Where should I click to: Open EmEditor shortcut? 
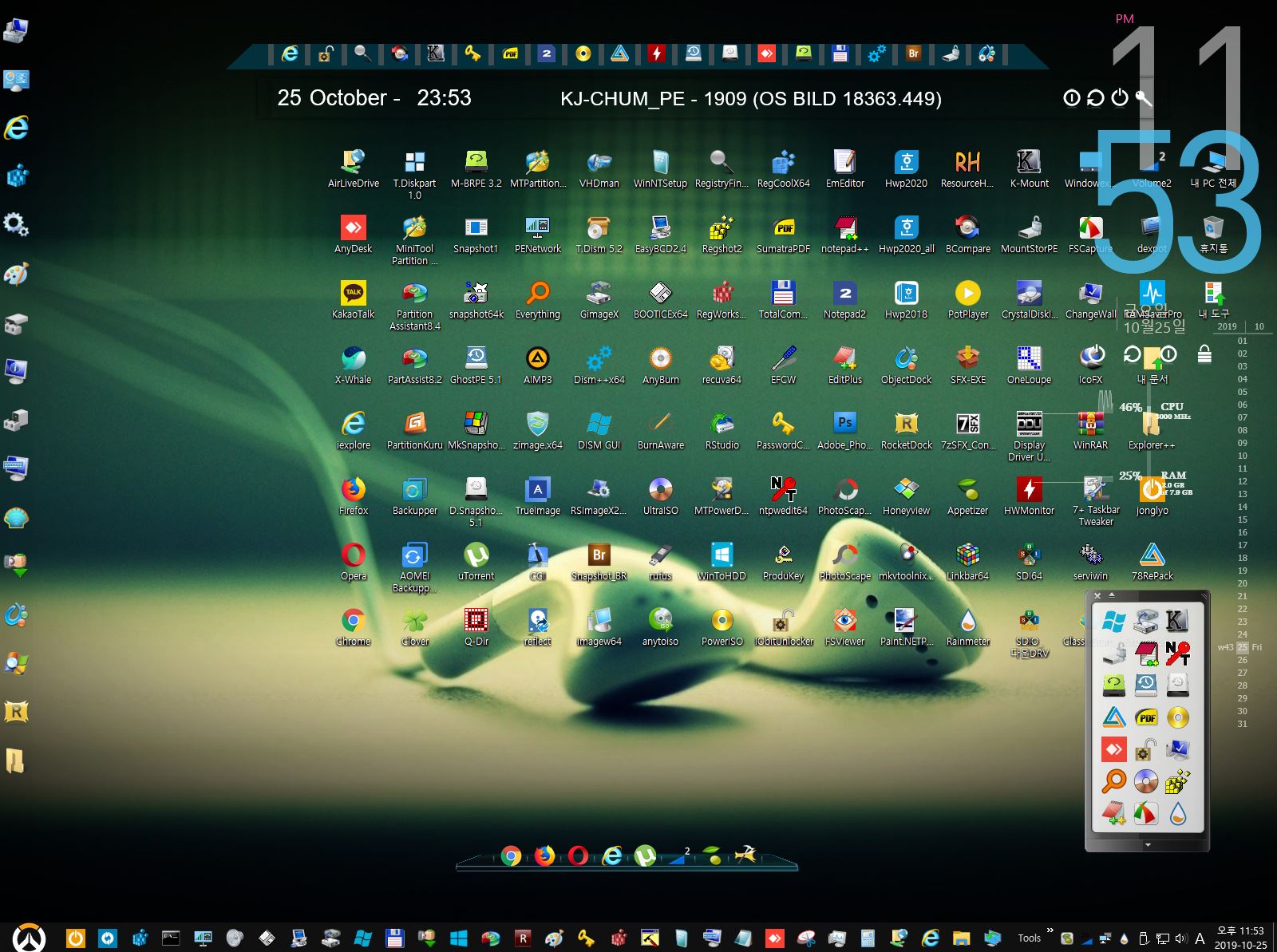pyautogui.click(x=844, y=168)
